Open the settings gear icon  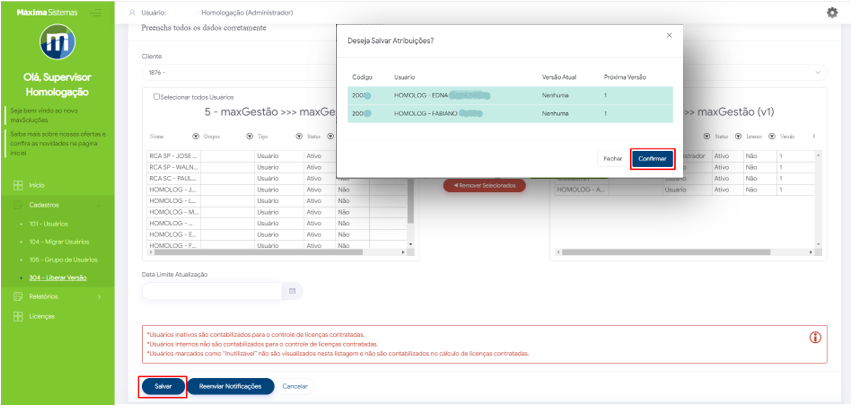click(x=831, y=12)
